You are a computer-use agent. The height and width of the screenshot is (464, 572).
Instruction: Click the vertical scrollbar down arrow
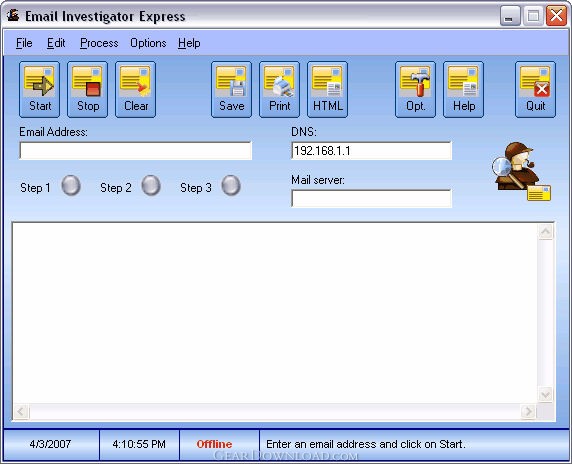[x=546, y=394]
